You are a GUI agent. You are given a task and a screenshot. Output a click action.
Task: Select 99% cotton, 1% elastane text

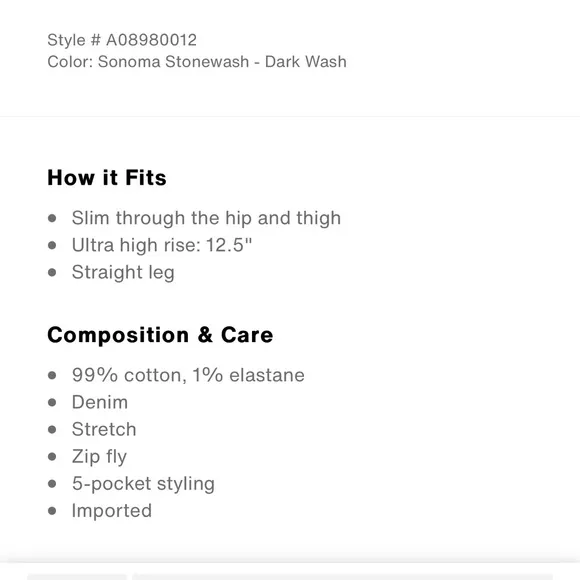(188, 375)
